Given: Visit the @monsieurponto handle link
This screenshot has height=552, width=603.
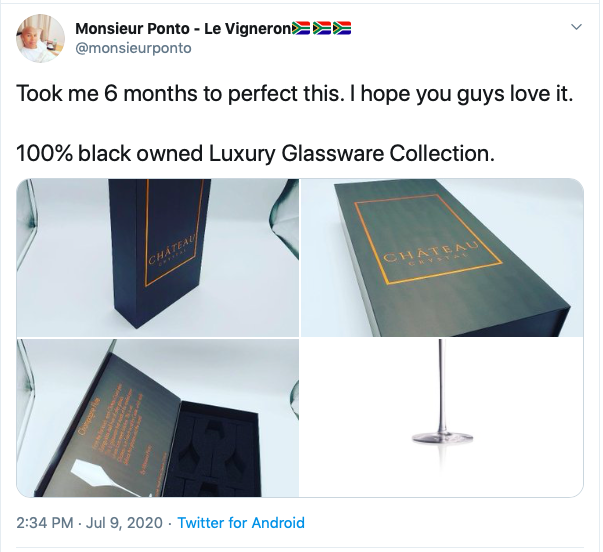Looking at the screenshot, I should coord(133,48).
